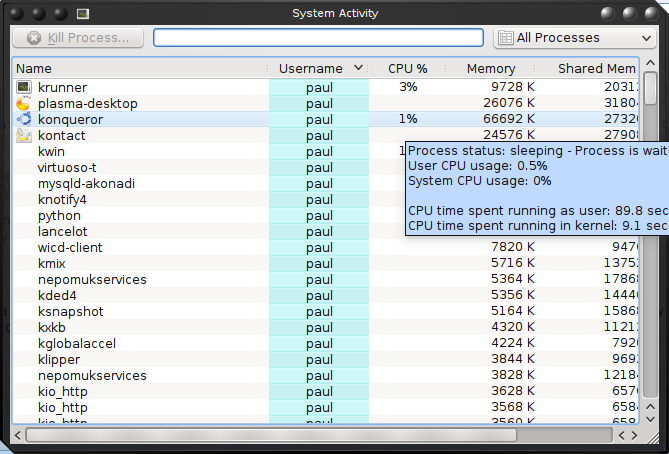Click the horizontal scrollbar right arrow
Screen dimensions: 669x454
click(633, 435)
